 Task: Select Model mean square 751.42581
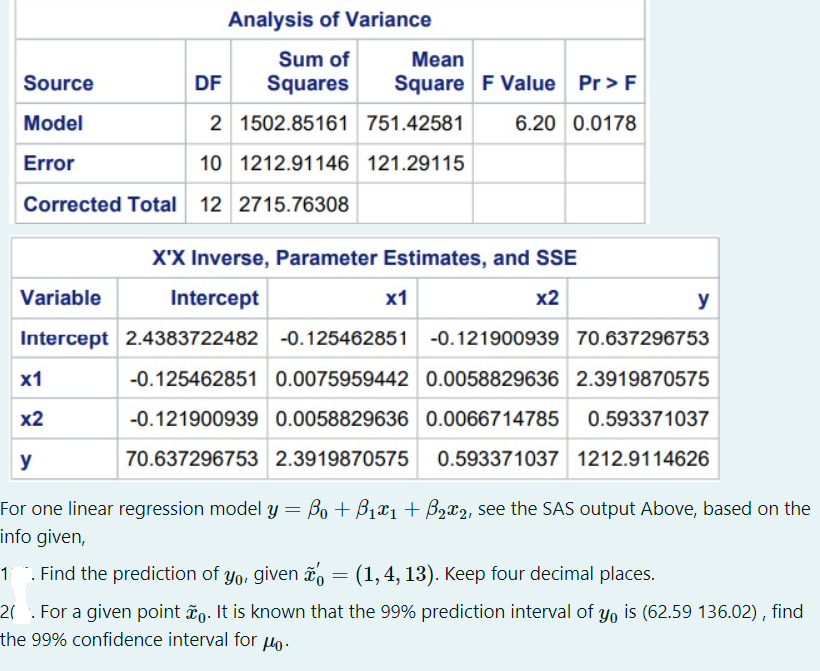pos(415,123)
